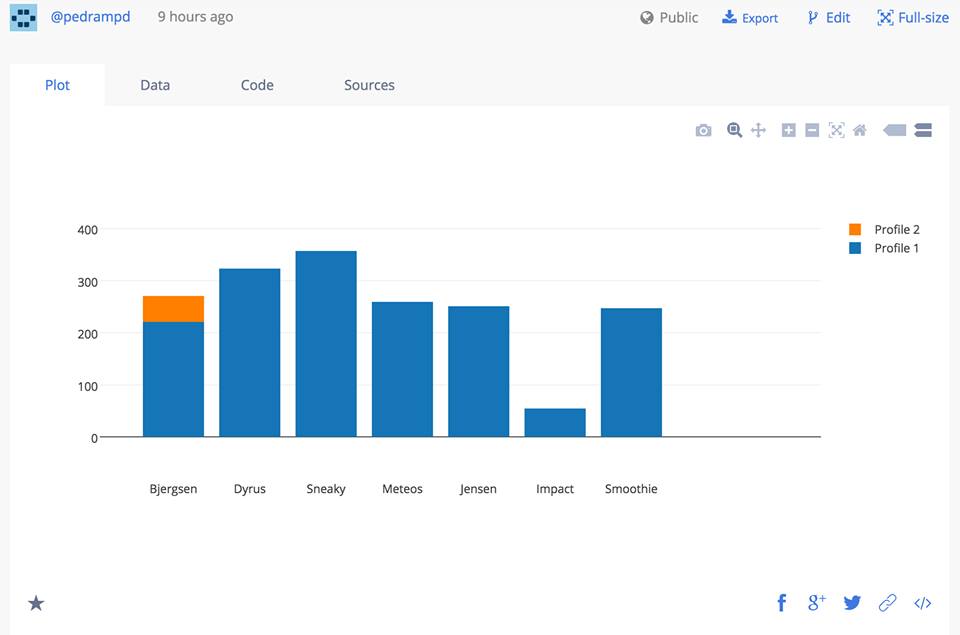
Task: Click the 200 y-axis tick label
Action: coord(88,334)
